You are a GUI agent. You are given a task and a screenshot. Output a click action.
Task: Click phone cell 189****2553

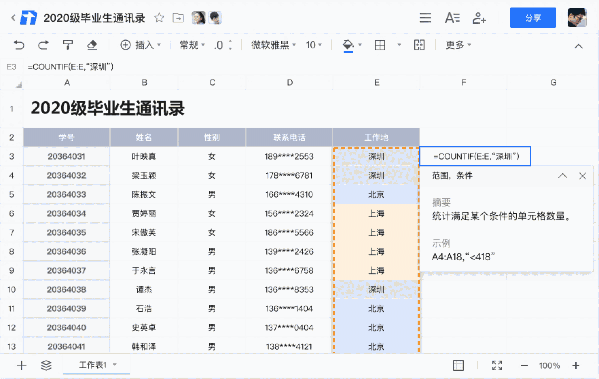pyautogui.click(x=289, y=157)
